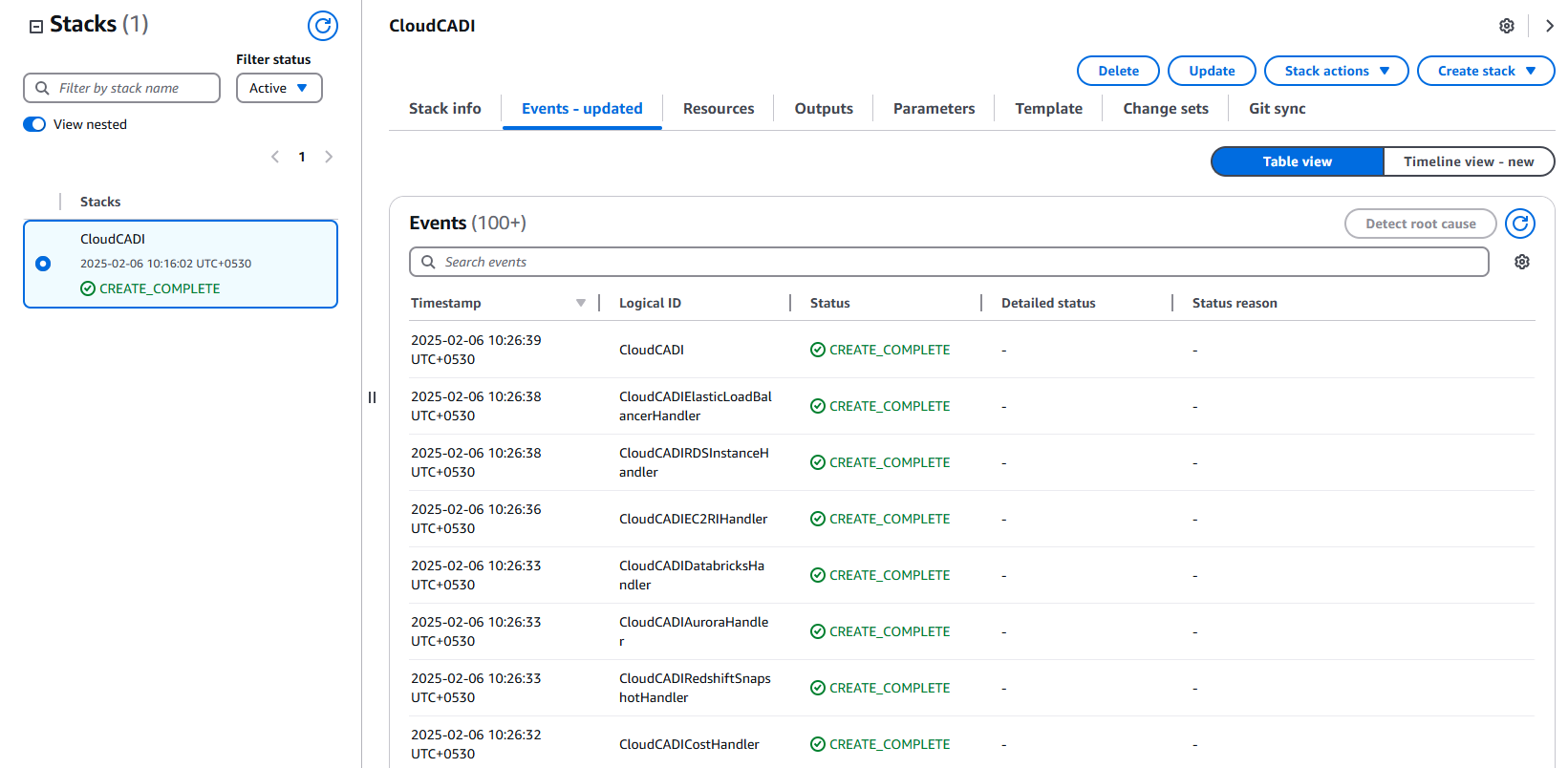
Task: Click CloudCADIAuroraHandler logical ID
Action: (x=694, y=631)
